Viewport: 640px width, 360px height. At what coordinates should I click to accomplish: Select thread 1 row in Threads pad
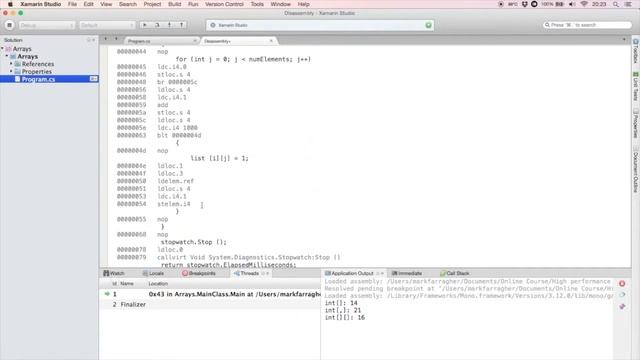pyautogui.click(x=210, y=294)
